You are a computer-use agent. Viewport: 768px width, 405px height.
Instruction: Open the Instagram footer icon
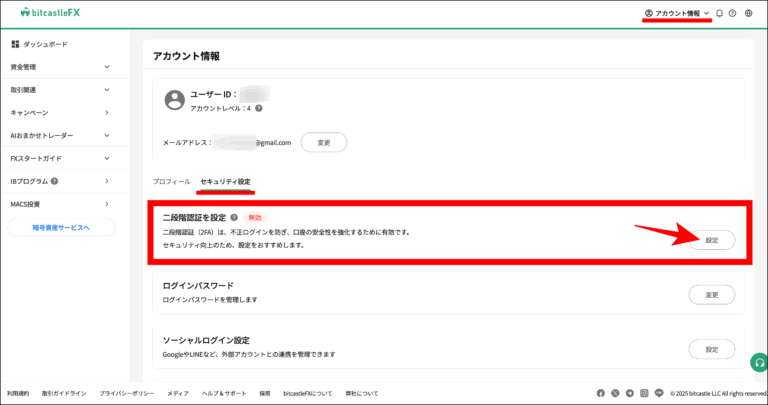pos(645,393)
